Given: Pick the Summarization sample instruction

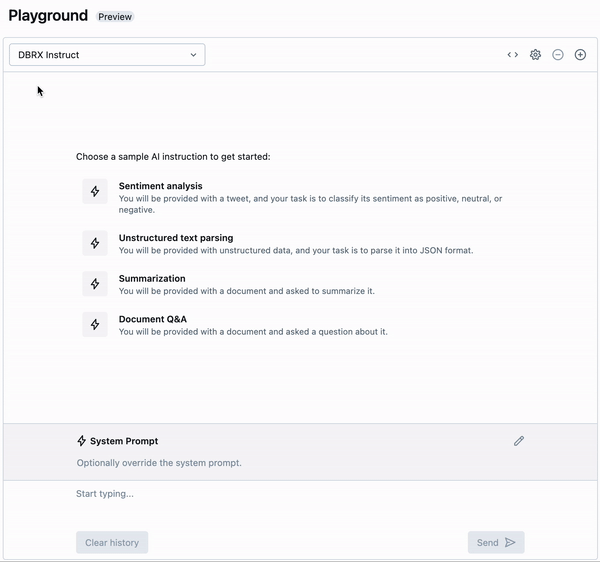Looking at the screenshot, I should (x=152, y=279).
